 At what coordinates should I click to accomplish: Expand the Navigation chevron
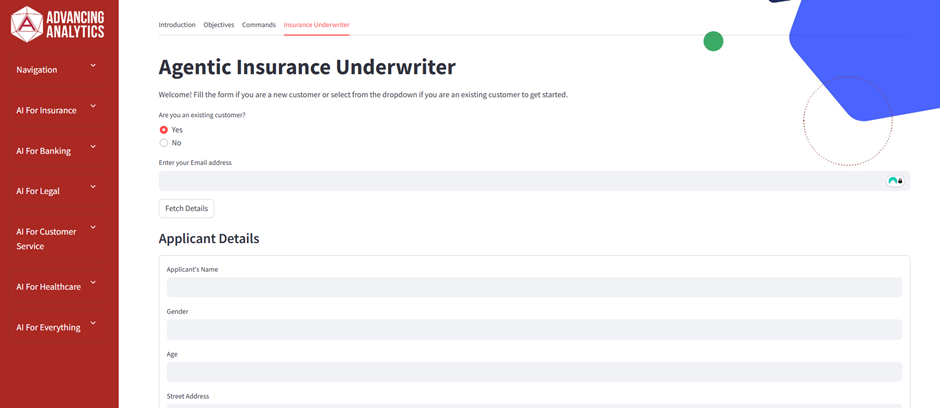pyautogui.click(x=93, y=66)
